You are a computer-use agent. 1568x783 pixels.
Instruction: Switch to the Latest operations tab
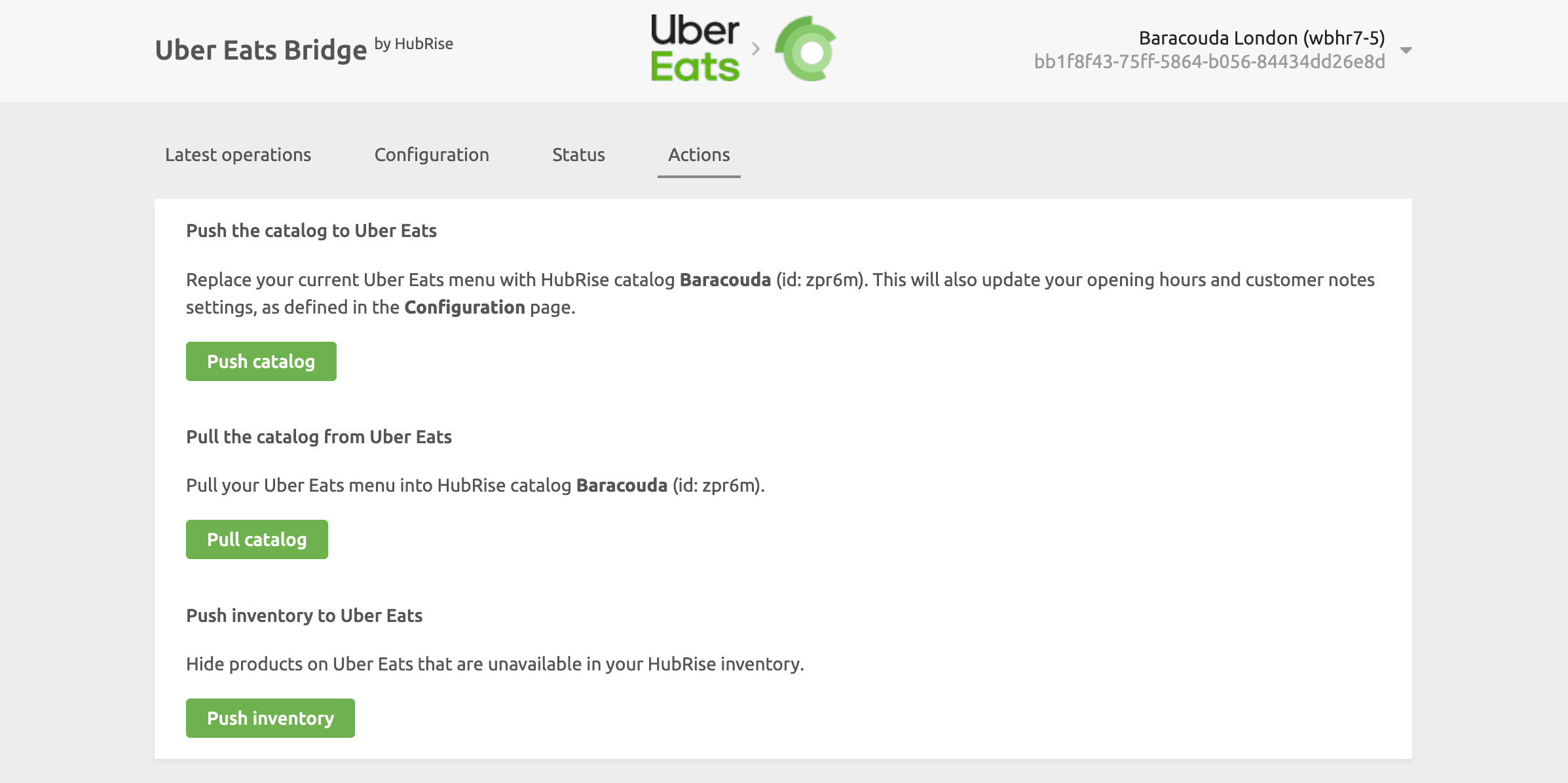pos(238,155)
